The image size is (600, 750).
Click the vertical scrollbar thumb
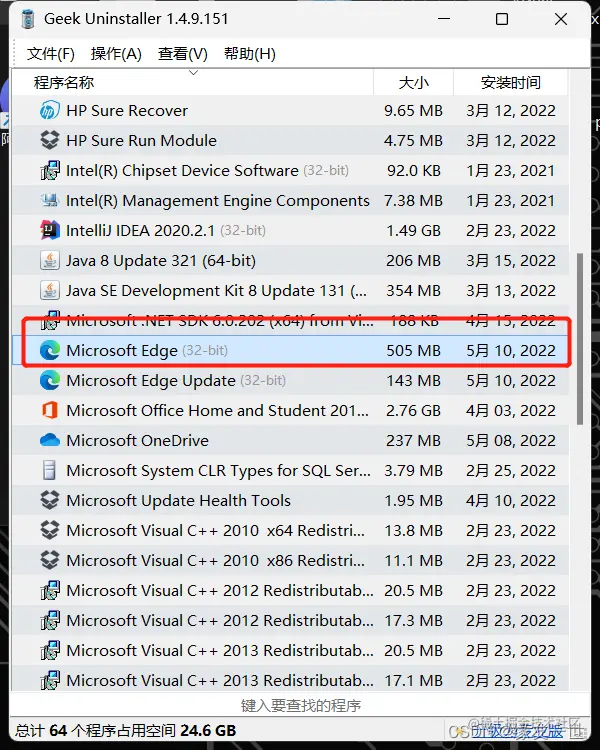point(580,339)
